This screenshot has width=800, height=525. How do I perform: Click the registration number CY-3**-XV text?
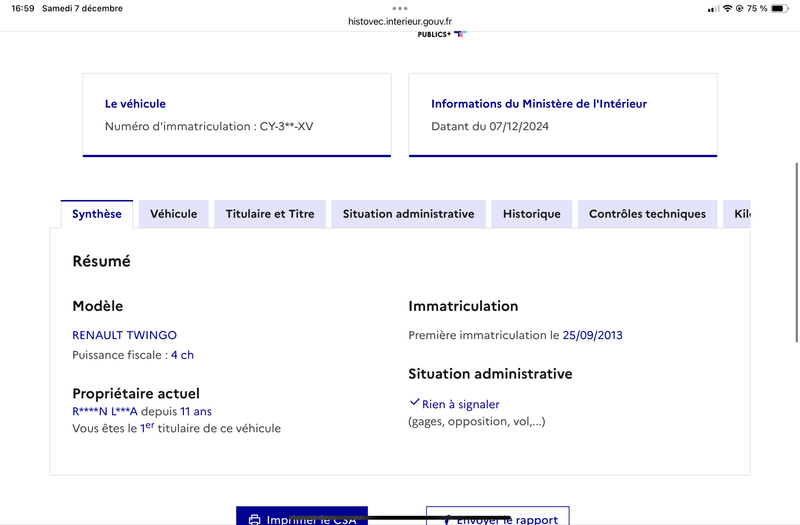pyautogui.click(x=286, y=126)
